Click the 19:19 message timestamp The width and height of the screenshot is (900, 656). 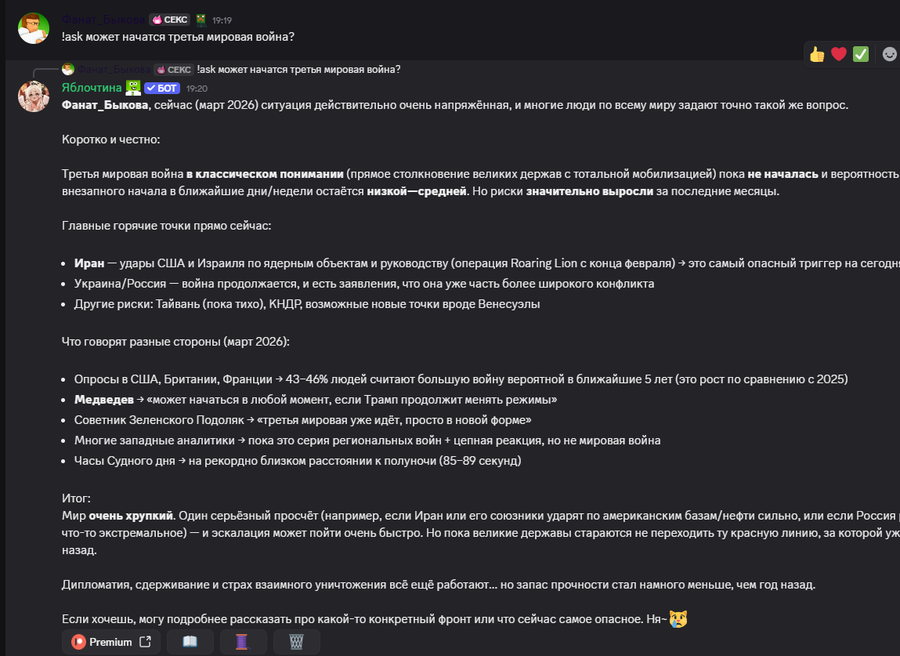[x=222, y=19]
